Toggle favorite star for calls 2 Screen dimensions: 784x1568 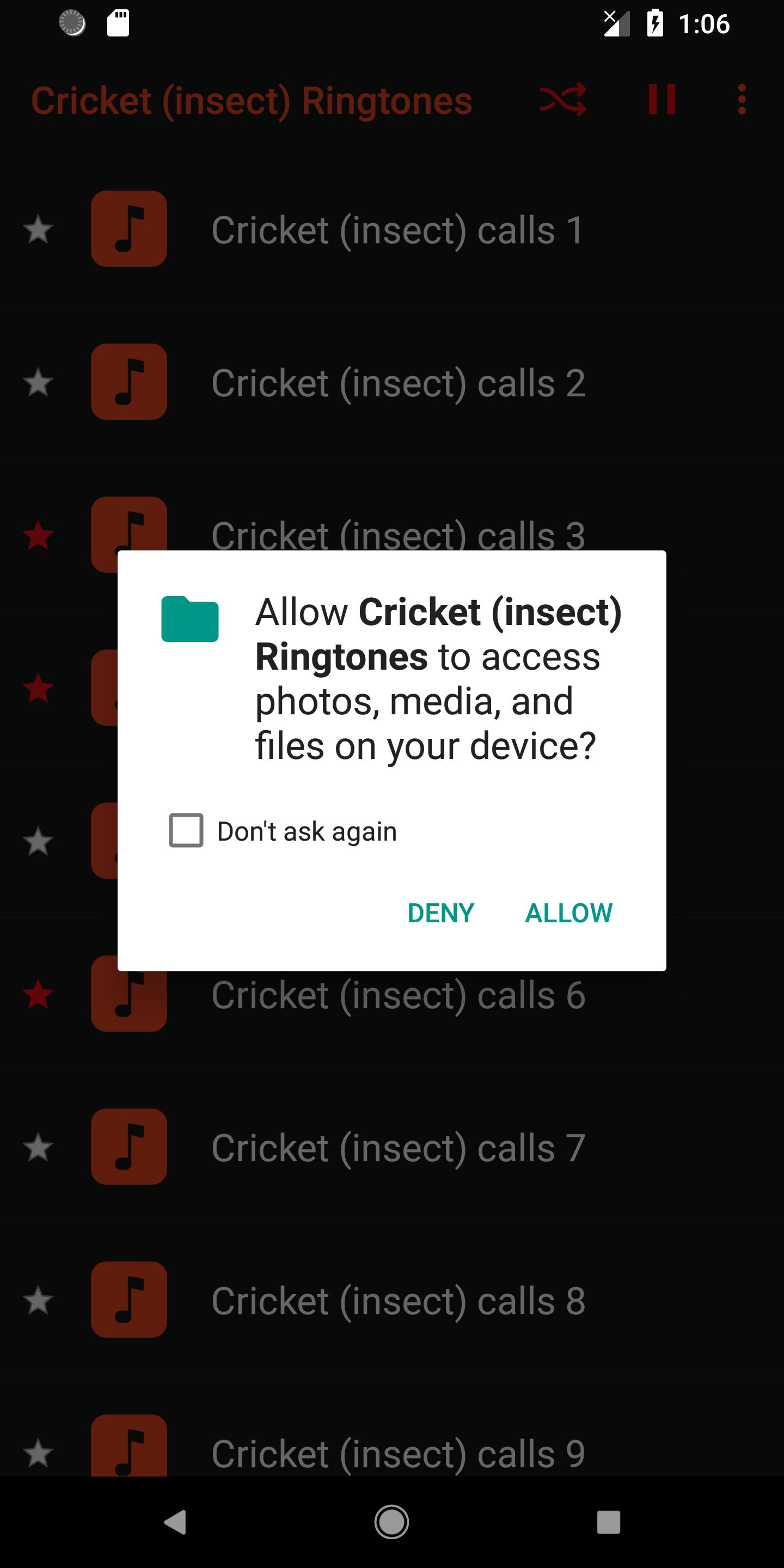click(x=38, y=382)
